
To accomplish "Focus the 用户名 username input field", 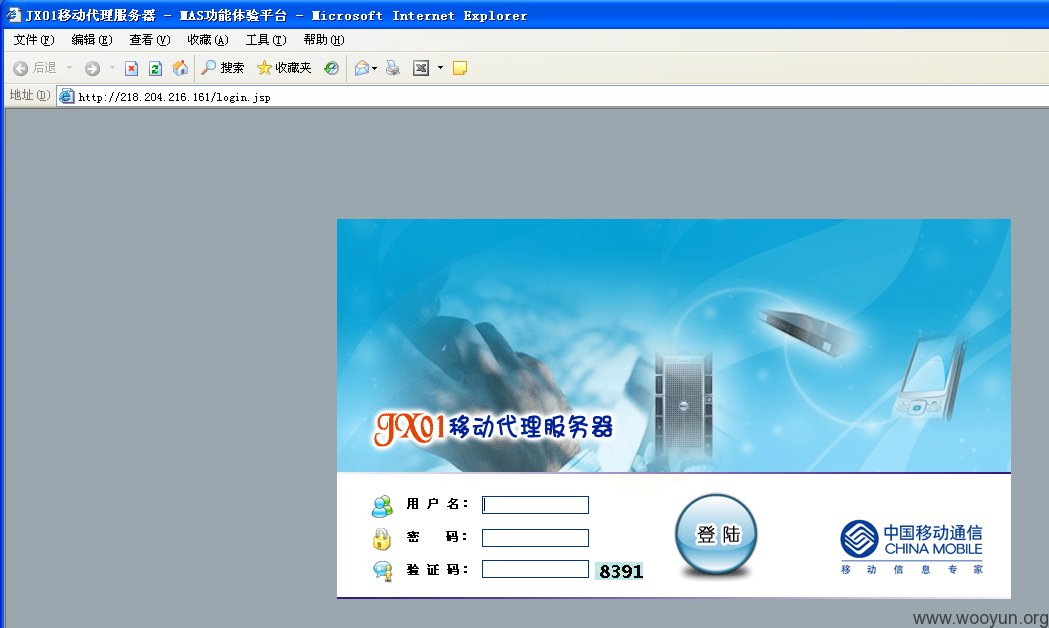I will coord(535,505).
